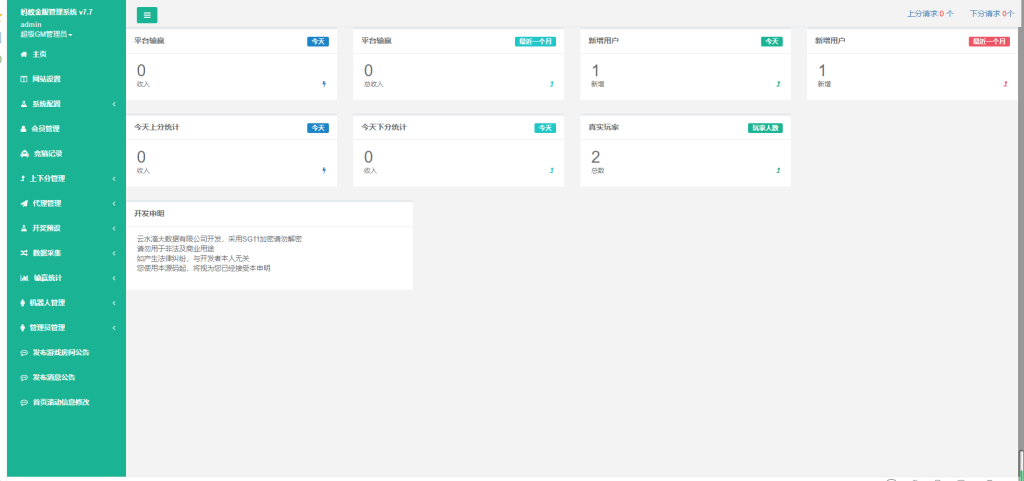Expand the 上下分管理 submenu arrow

[x=114, y=179]
